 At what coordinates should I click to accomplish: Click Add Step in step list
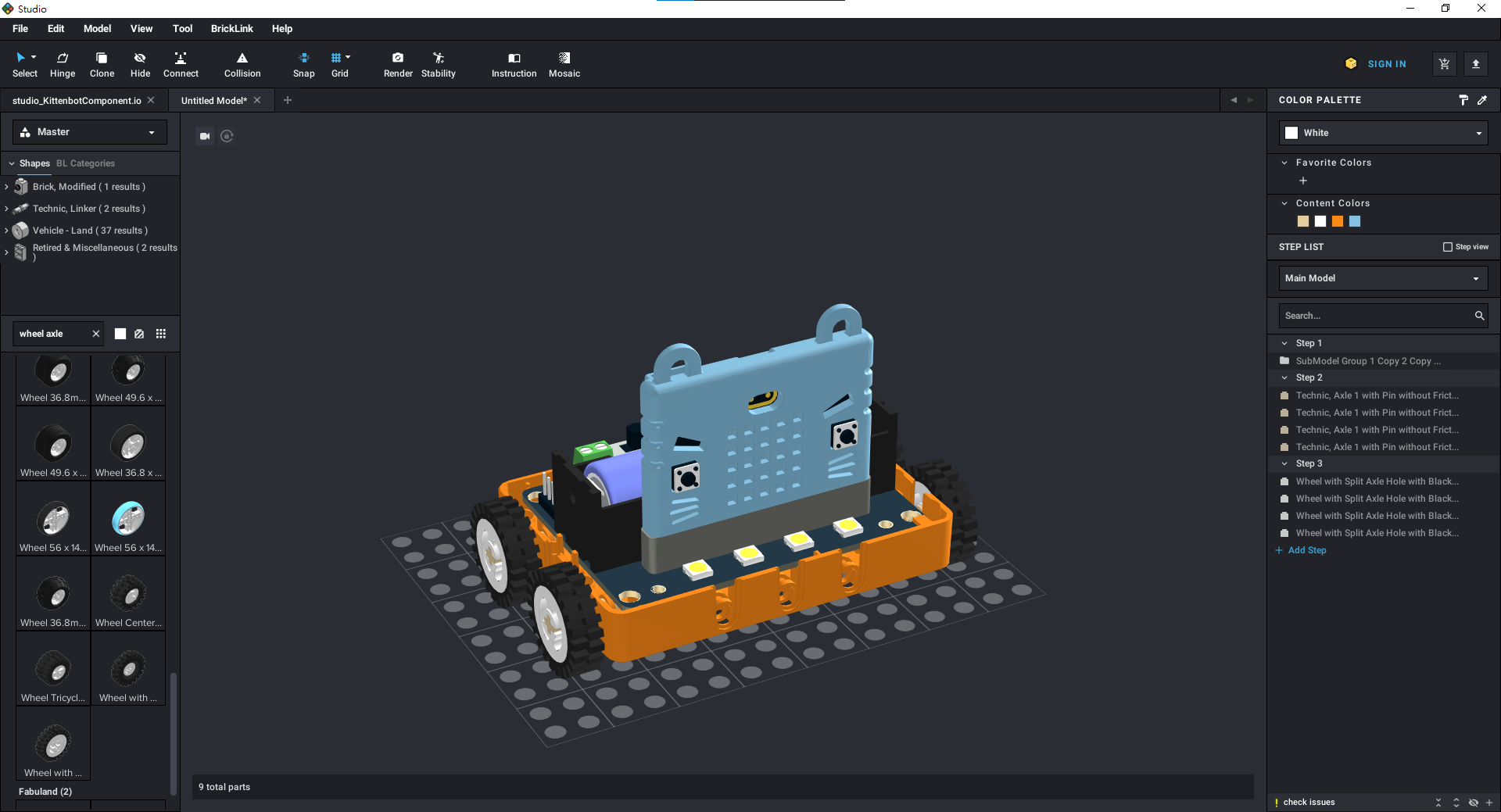(1306, 550)
